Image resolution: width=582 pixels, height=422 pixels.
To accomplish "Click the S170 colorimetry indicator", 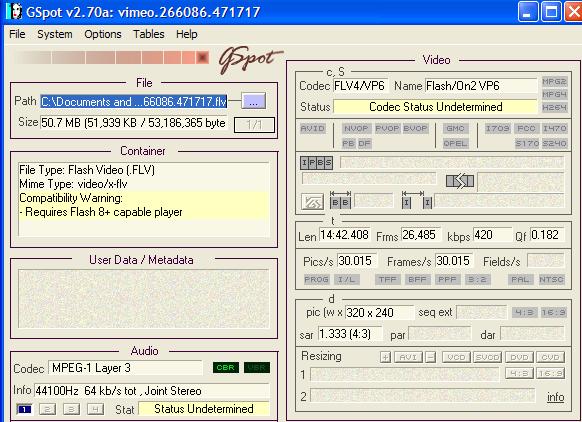I will click(526, 143).
